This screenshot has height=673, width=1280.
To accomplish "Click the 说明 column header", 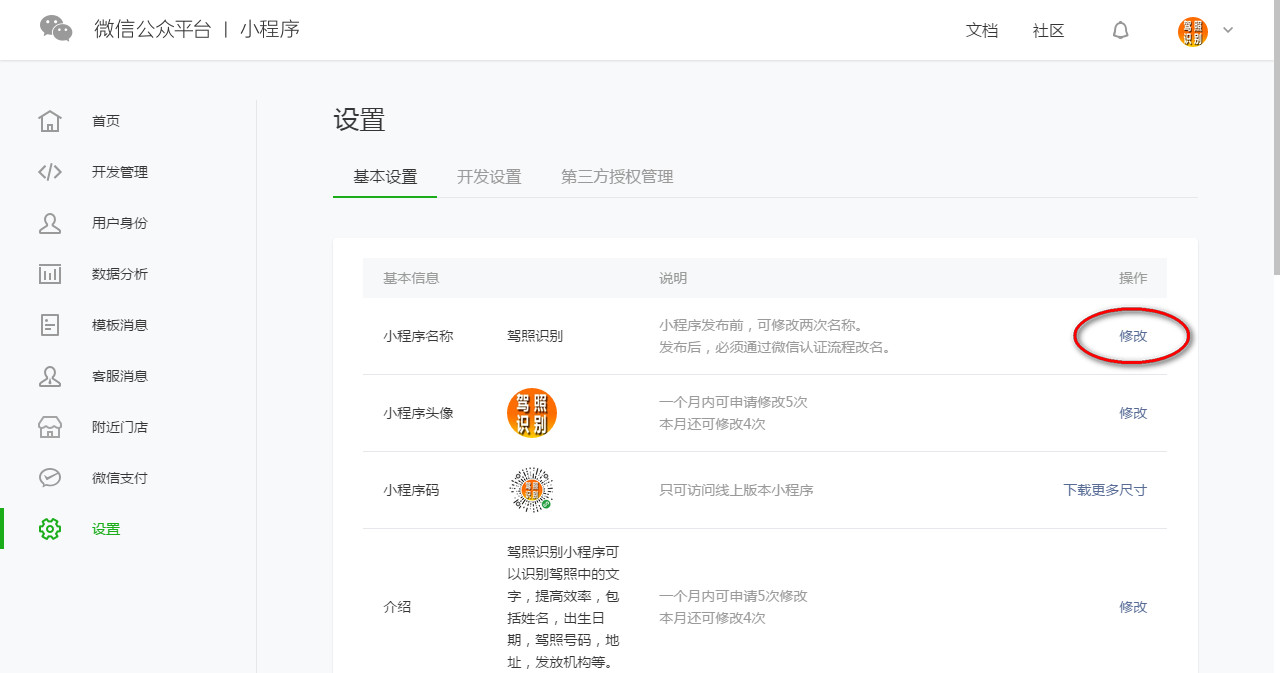I will (673, 278).
